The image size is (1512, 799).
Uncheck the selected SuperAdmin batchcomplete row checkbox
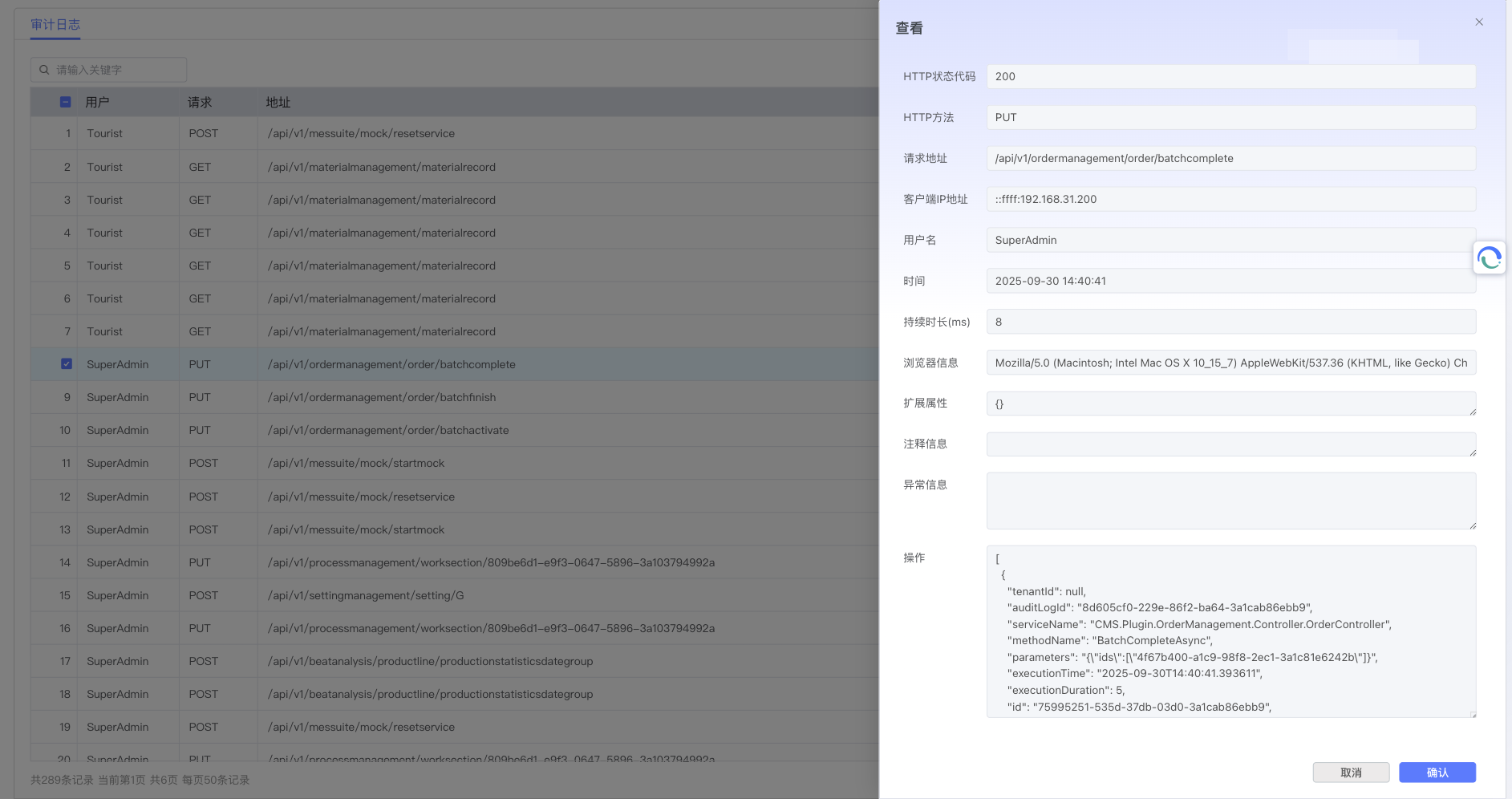tap(67, 363)
